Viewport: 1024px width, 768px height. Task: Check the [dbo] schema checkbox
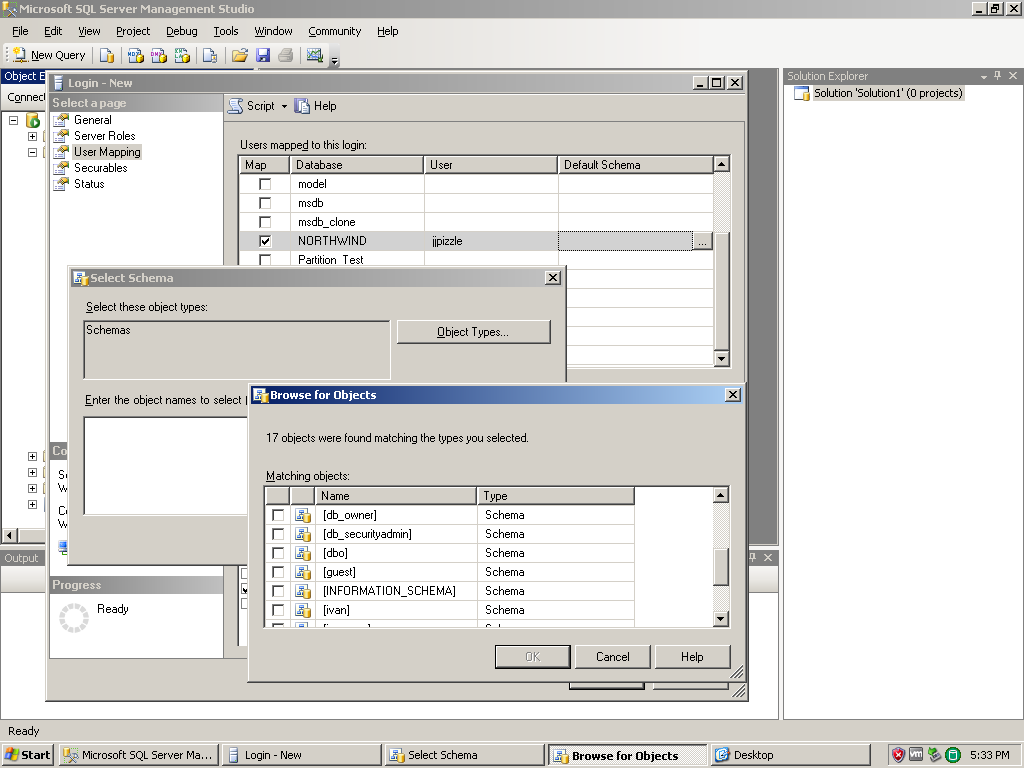pyautogui.click(x=278, y=553)
